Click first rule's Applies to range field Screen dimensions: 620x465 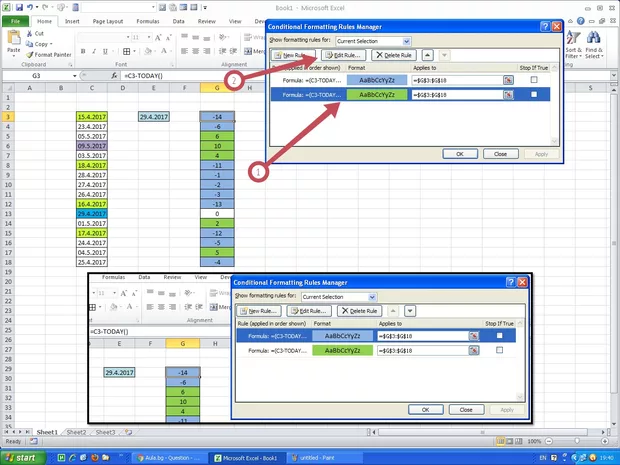click(457, 80)
